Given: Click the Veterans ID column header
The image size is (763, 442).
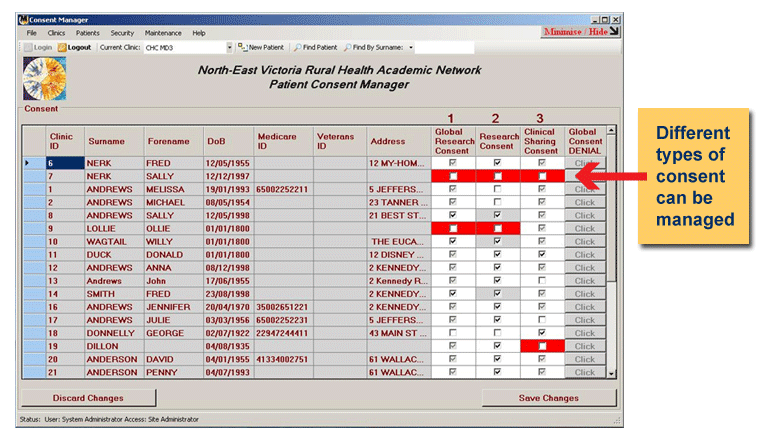Looking at the screenshot, I should 340,141.
